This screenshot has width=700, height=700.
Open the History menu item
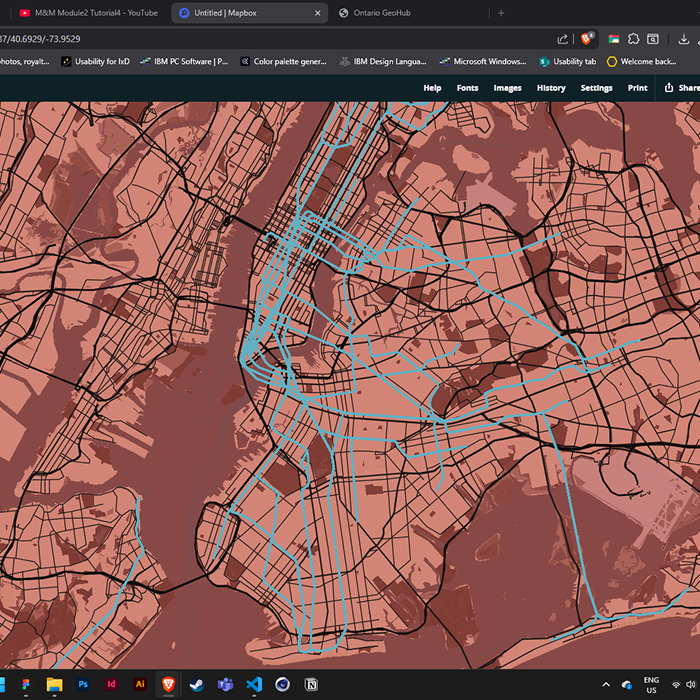551,88
